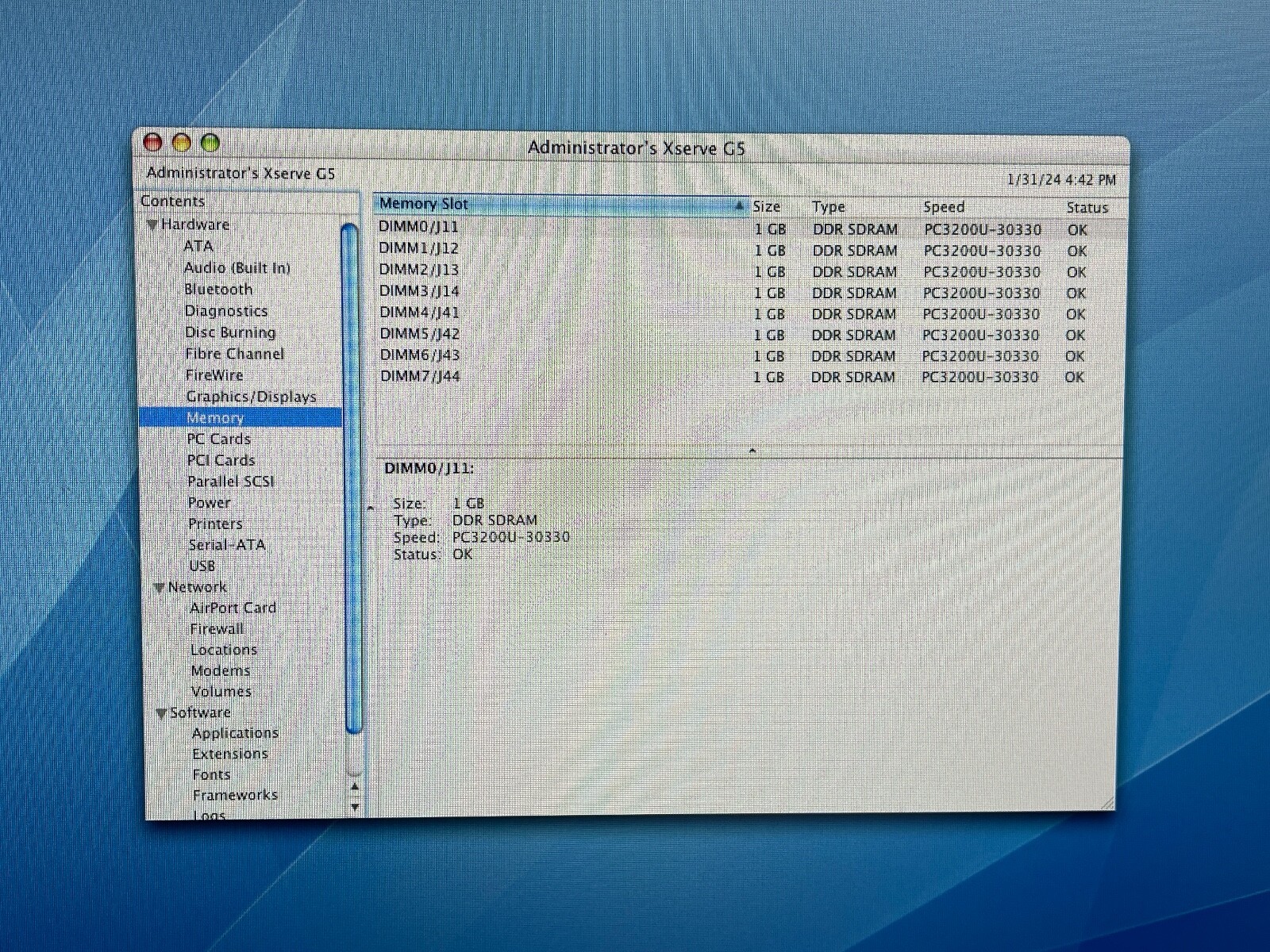Click the Size column header
Viewport: 1270px width, 952px height.
pos(767,206)
